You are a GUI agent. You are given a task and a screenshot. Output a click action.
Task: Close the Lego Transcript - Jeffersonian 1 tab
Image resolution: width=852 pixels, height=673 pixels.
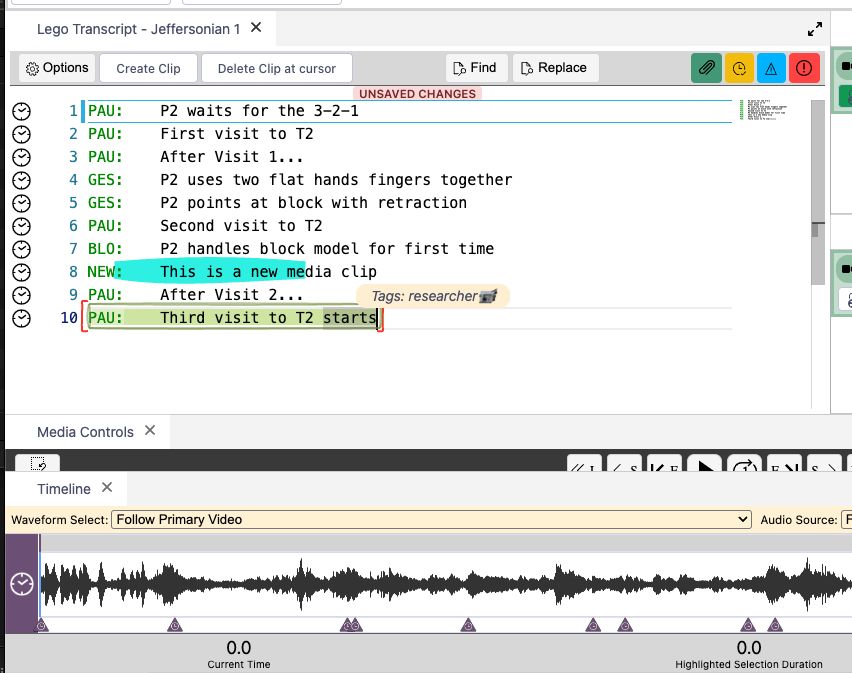coord(256,27)
